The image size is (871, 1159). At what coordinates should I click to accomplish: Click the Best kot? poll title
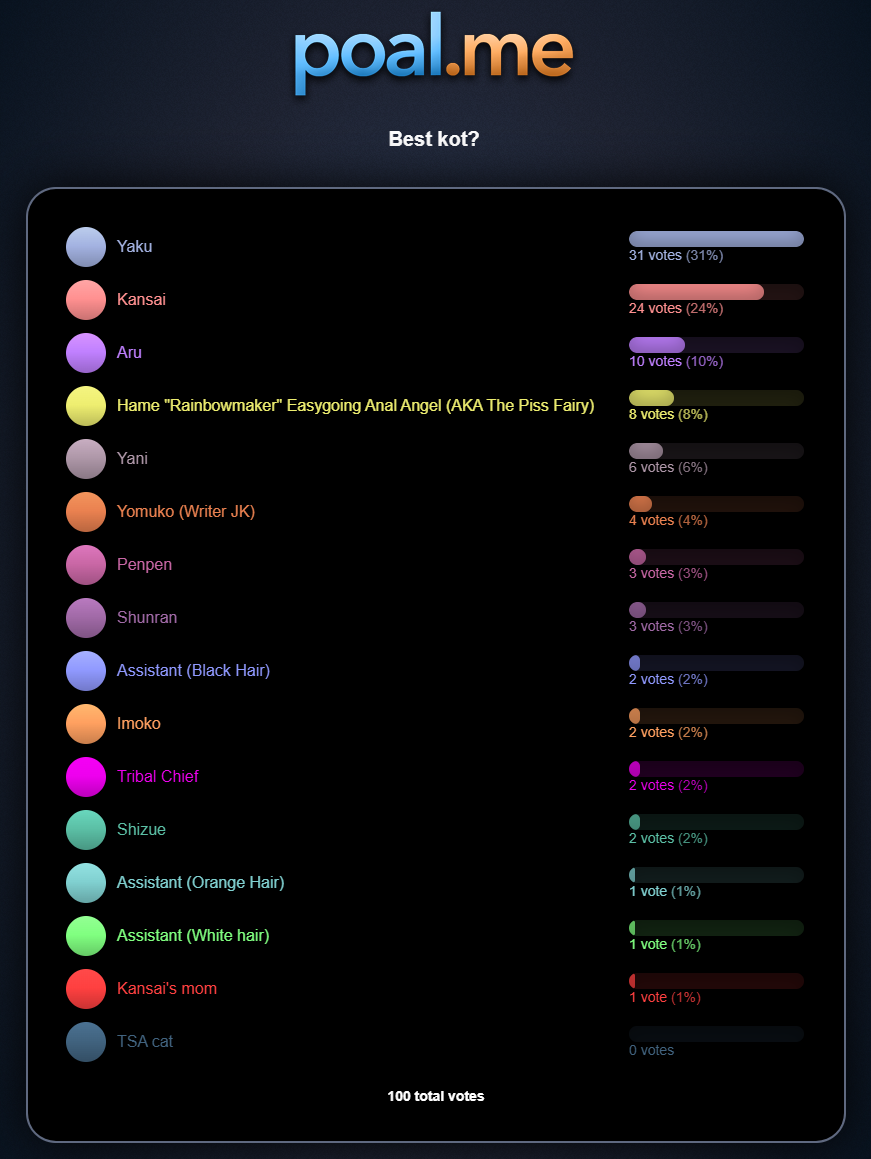pos(434,139)
